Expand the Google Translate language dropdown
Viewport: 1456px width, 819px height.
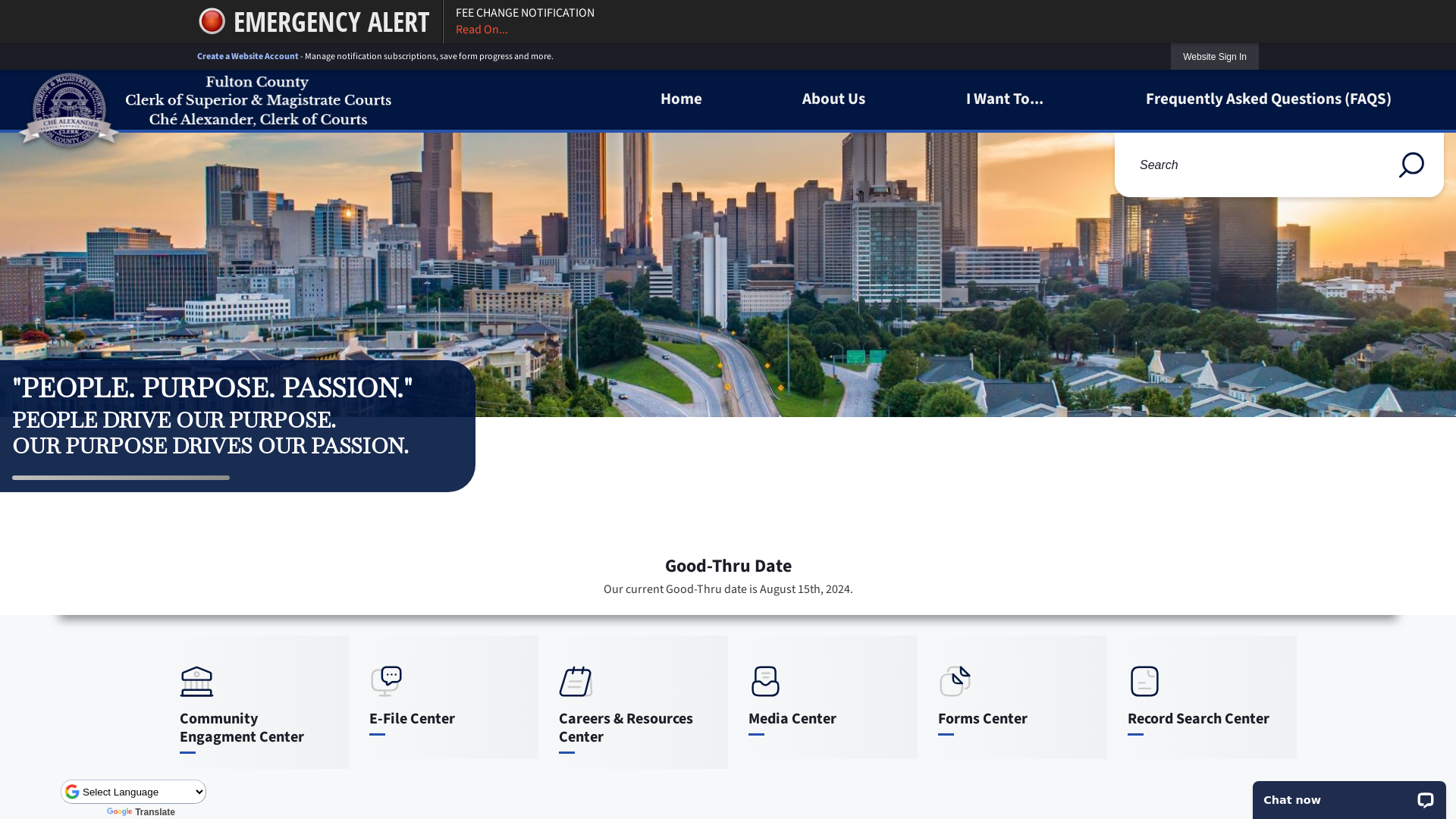pos(133,791)
